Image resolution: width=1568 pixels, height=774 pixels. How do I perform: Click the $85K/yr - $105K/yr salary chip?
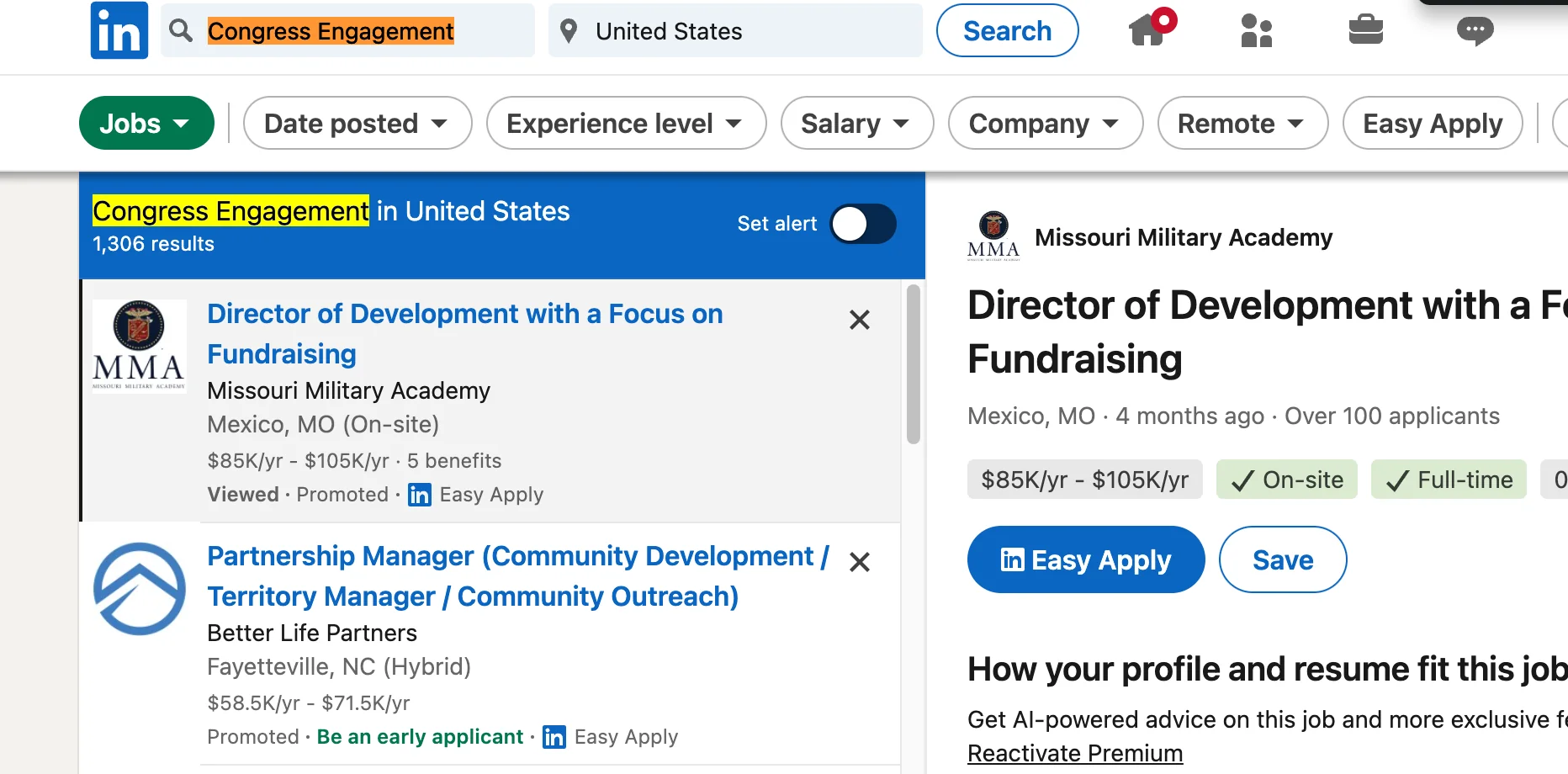[x=1084, y=480]
